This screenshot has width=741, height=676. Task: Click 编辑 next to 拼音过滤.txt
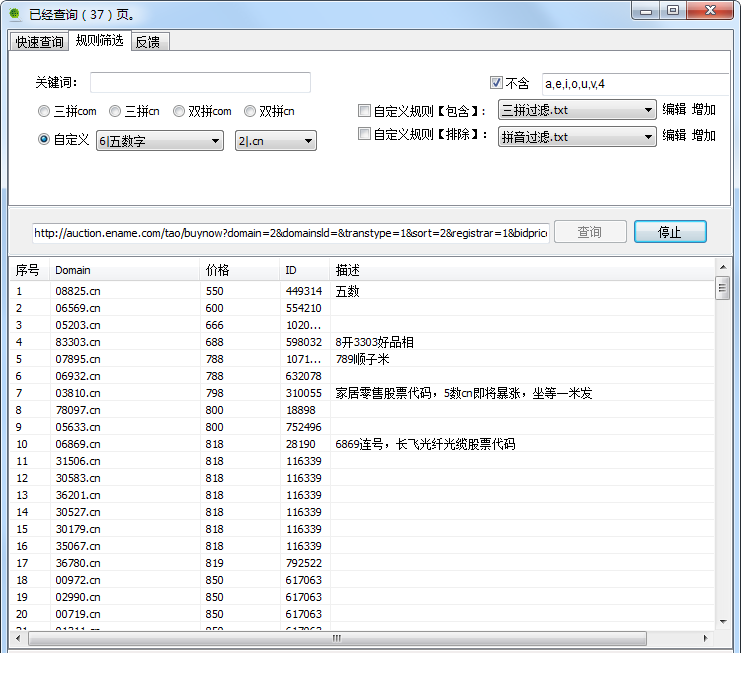pyautogui.click(x=674, y=136)
